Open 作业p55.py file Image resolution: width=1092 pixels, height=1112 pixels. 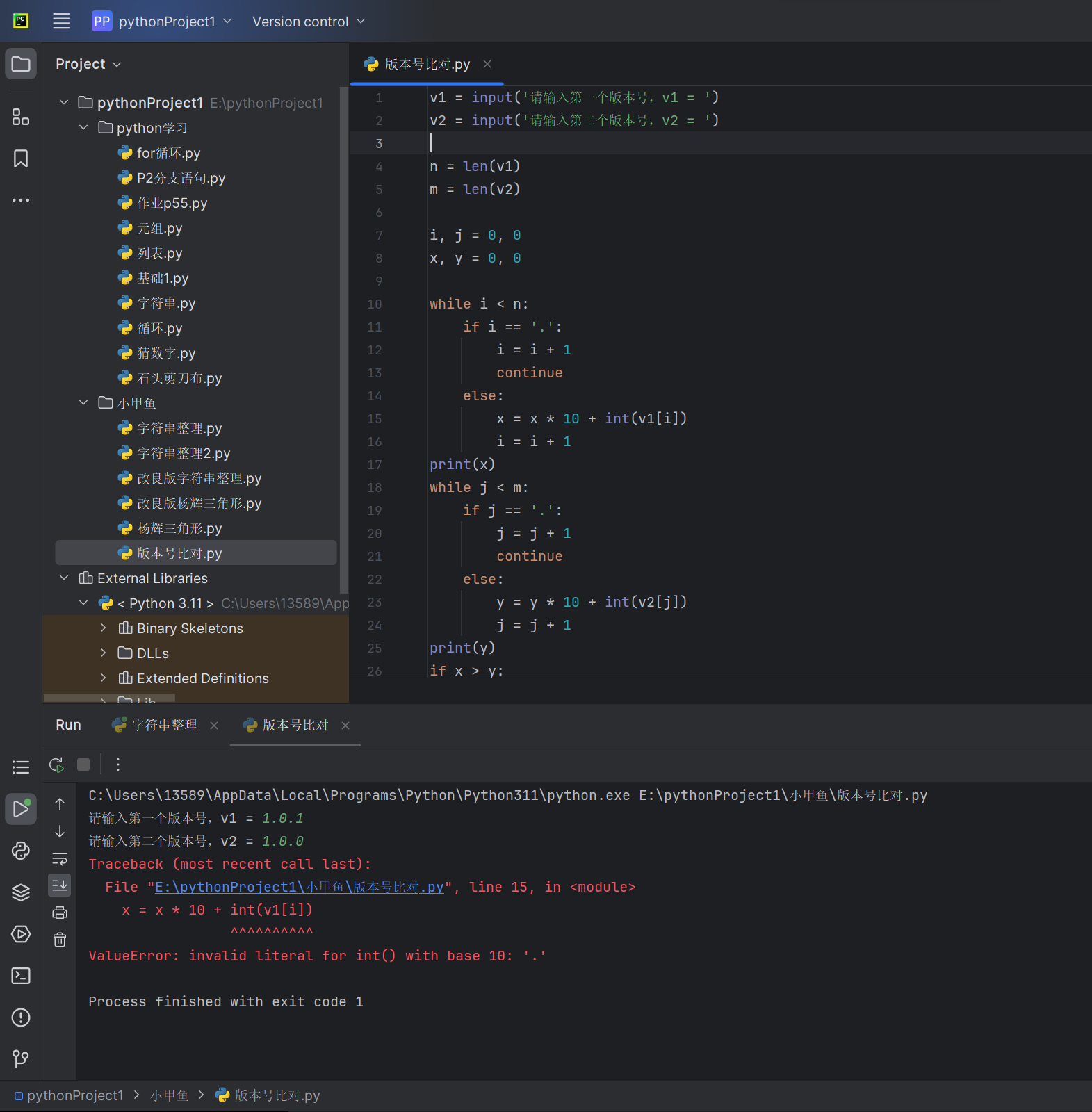(172, 203)
